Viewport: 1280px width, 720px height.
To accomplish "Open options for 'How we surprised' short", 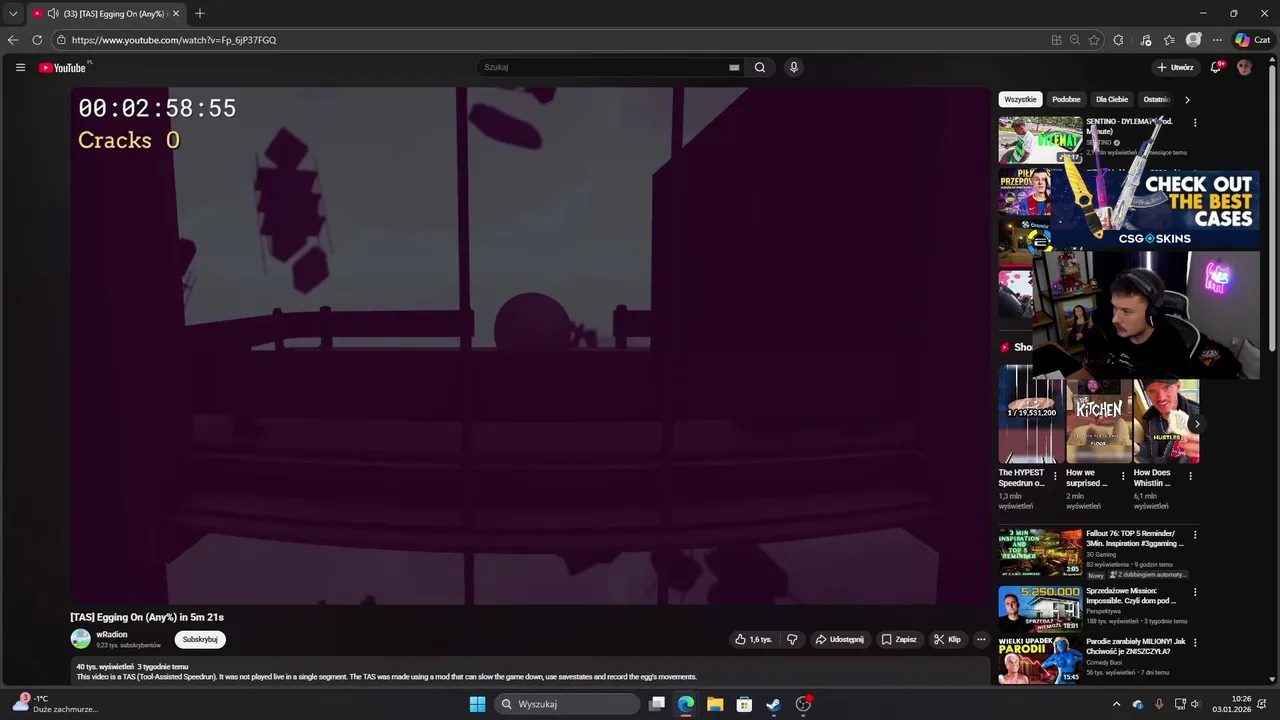I will click(1123, 476).
